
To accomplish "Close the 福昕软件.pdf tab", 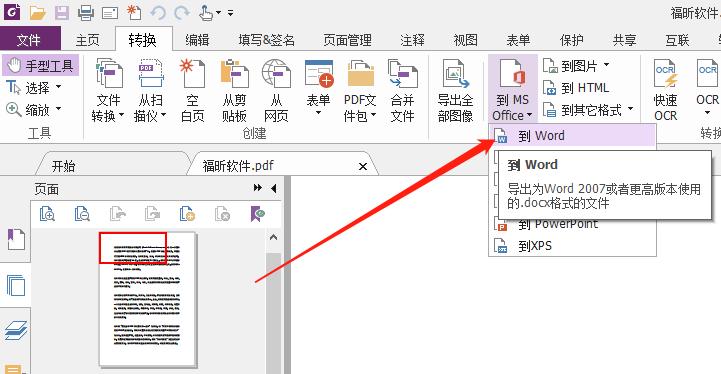I will click(x=363, y=167).
